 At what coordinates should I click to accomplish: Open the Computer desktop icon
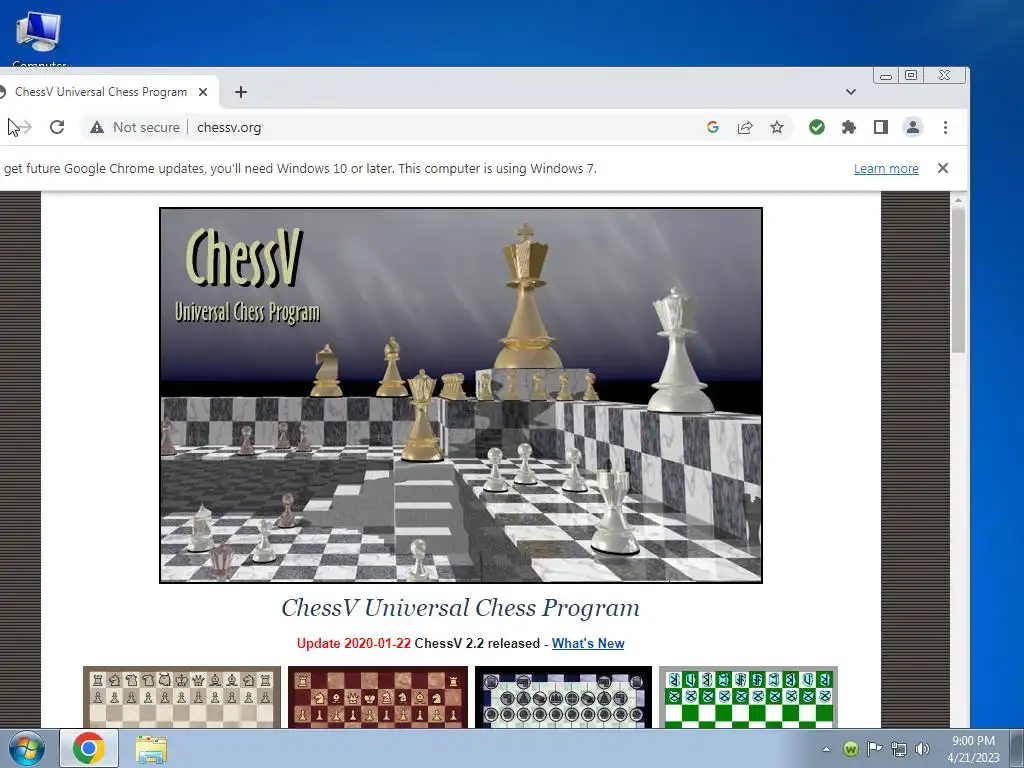pos(39,38)
